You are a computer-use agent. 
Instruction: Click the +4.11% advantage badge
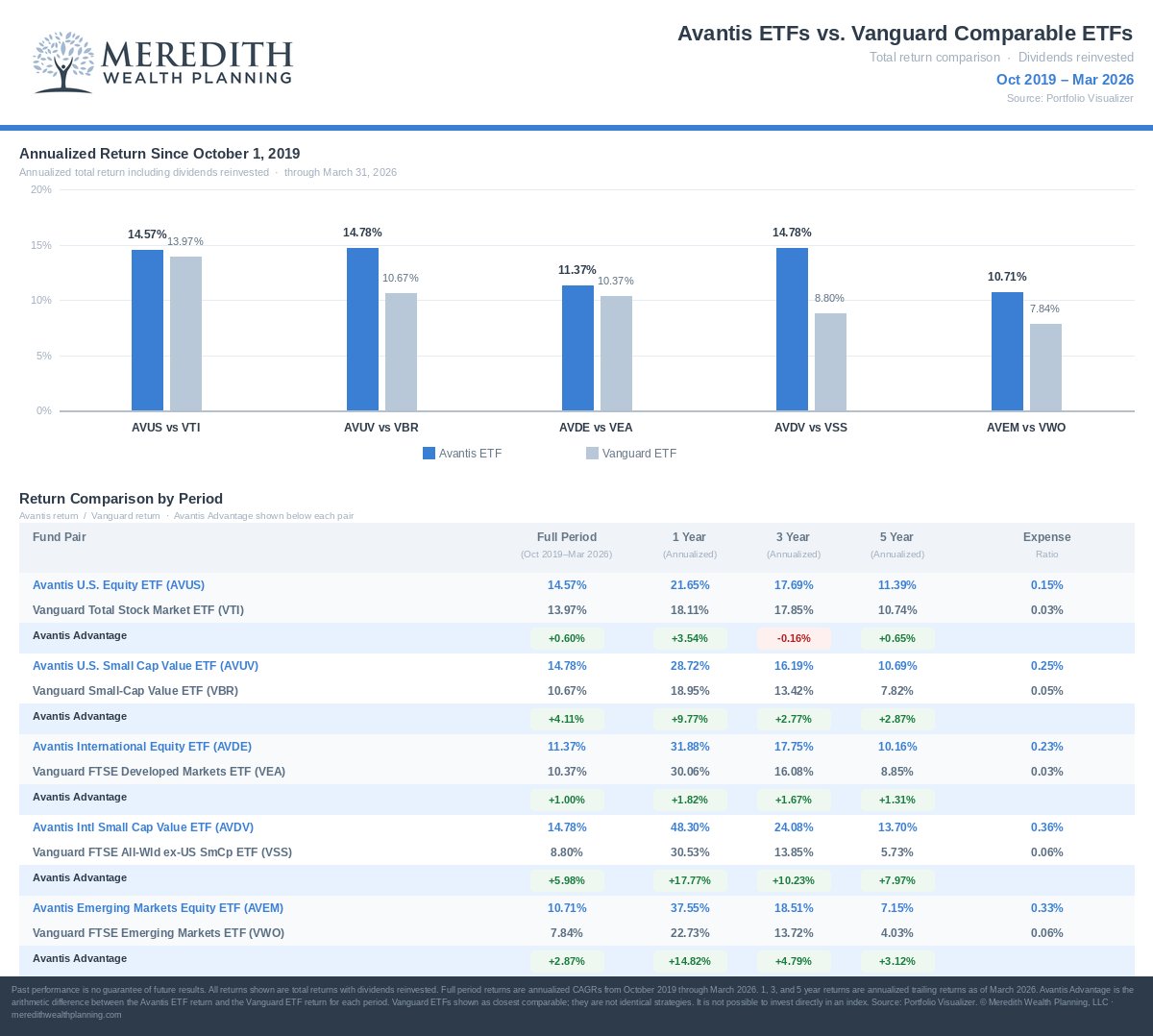click(567, 719)
